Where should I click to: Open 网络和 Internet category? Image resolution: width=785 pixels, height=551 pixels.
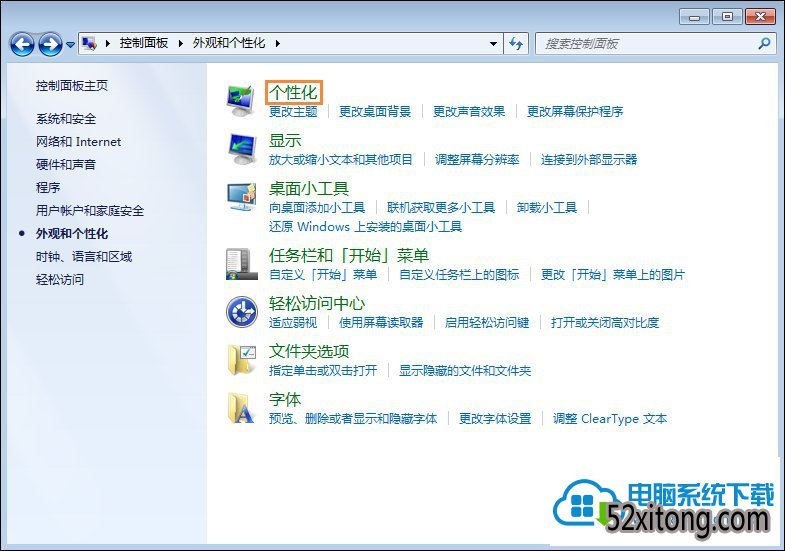(x=78, y=142)
